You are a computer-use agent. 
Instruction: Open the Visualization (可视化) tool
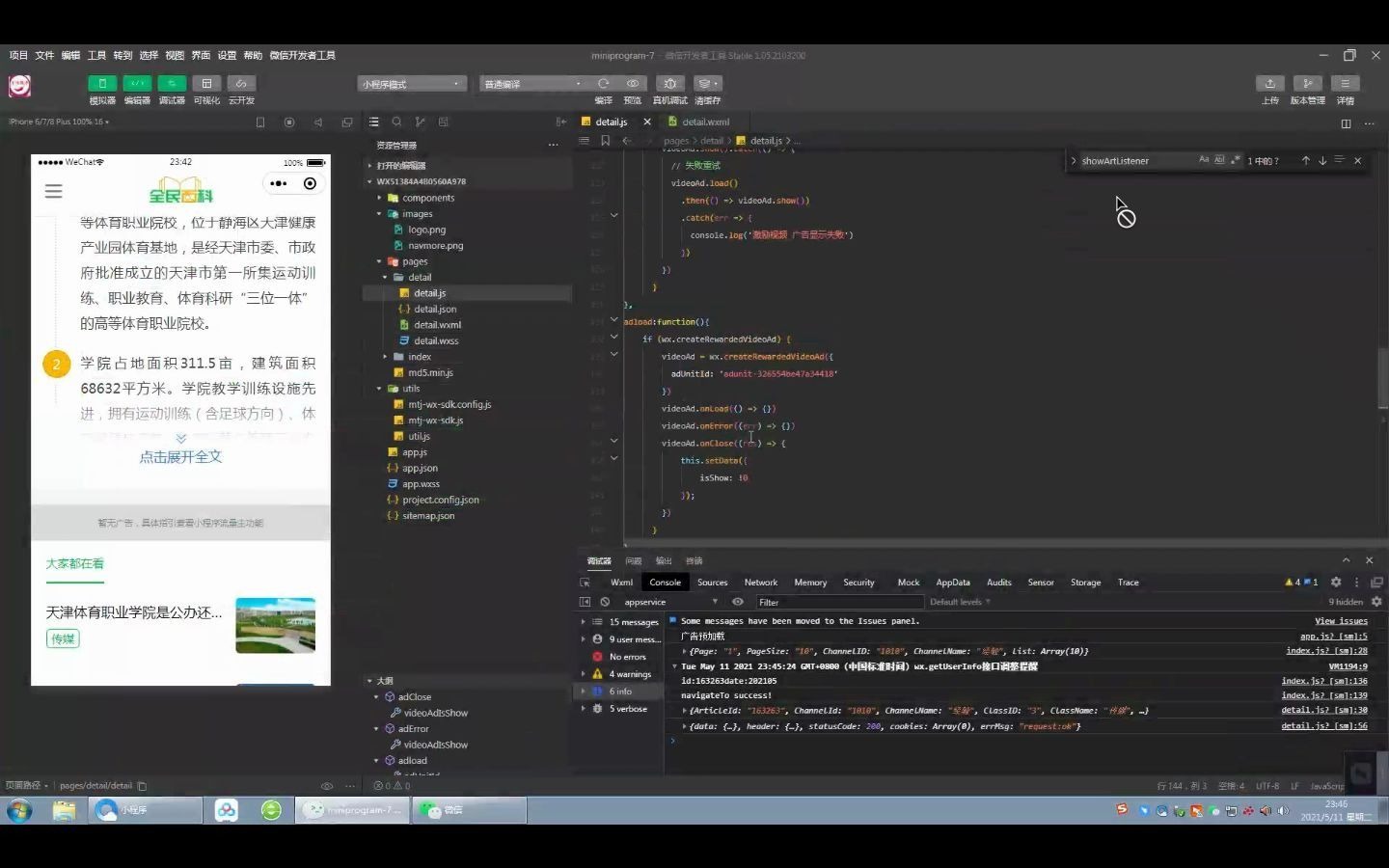point(206,84)
